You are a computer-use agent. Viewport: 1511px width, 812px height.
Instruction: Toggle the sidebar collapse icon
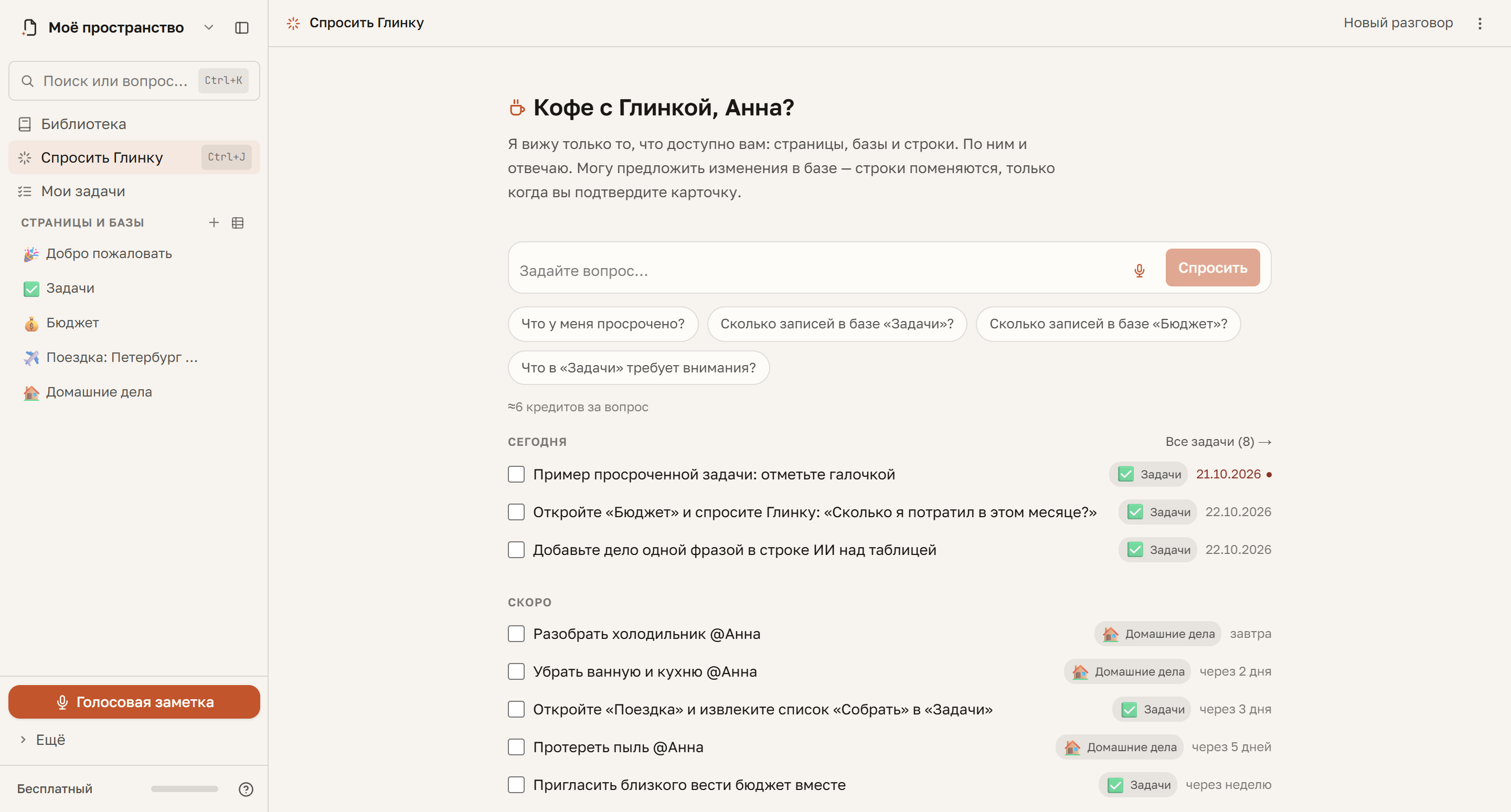point(242,28)
